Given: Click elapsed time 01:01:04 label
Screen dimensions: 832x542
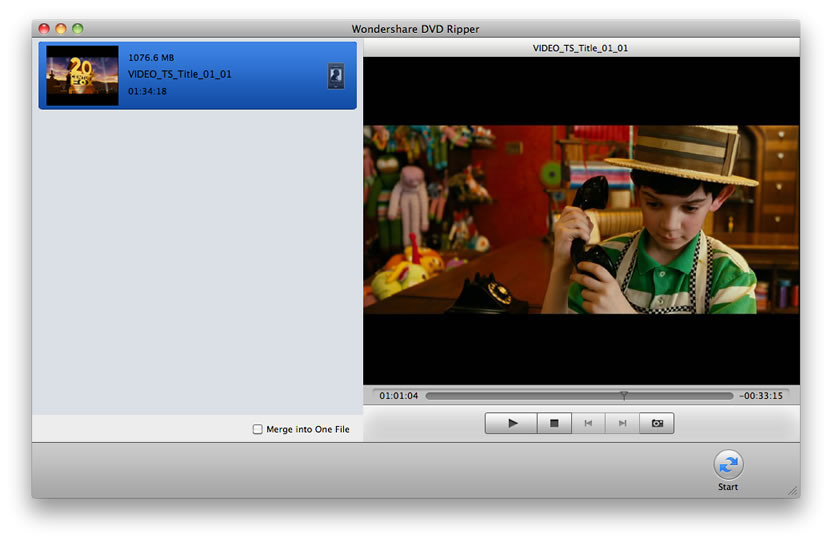Looking at the screenshot, I should tap(398, 395).
